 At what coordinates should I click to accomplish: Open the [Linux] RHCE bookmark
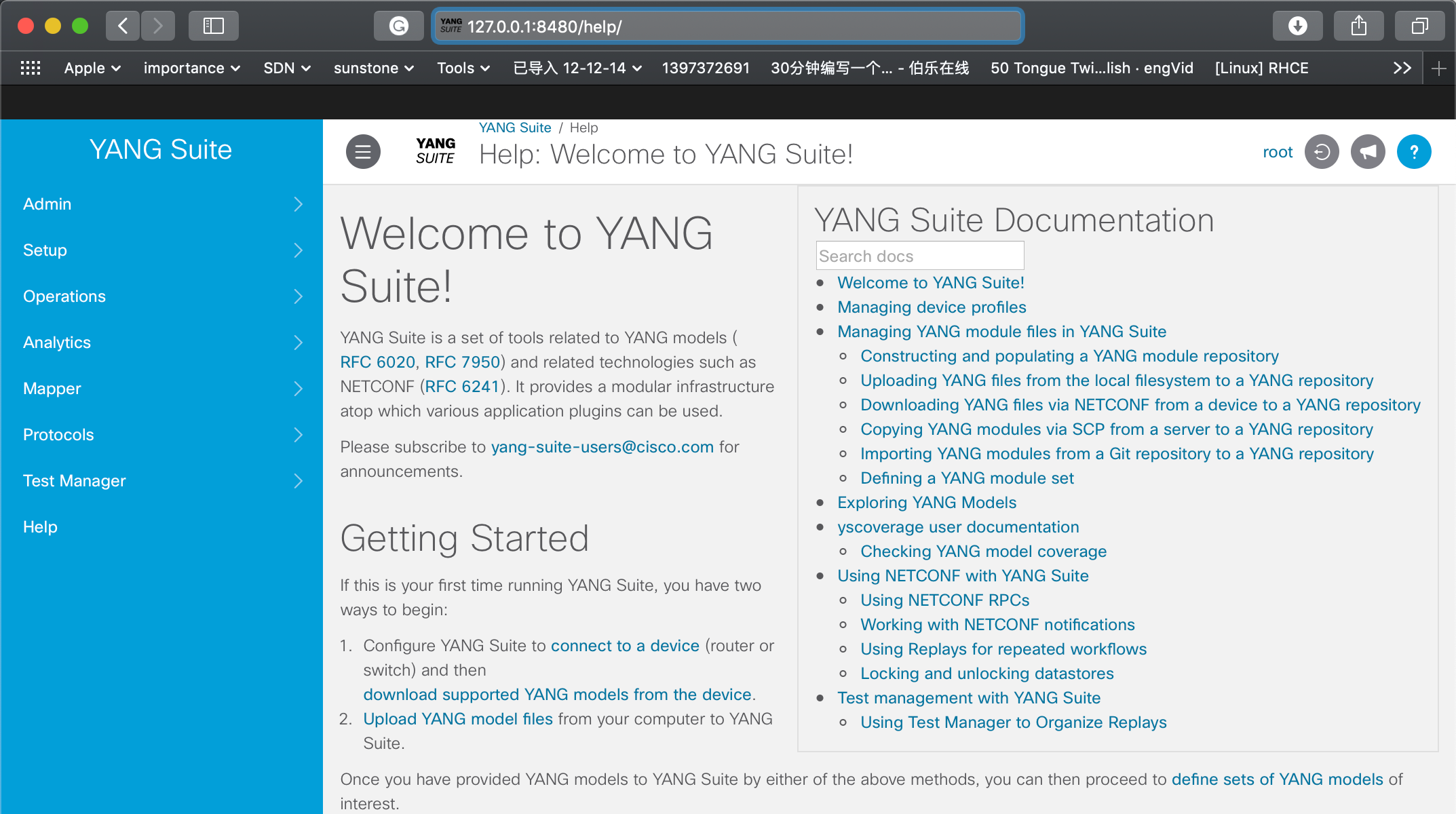(1262, 68)
